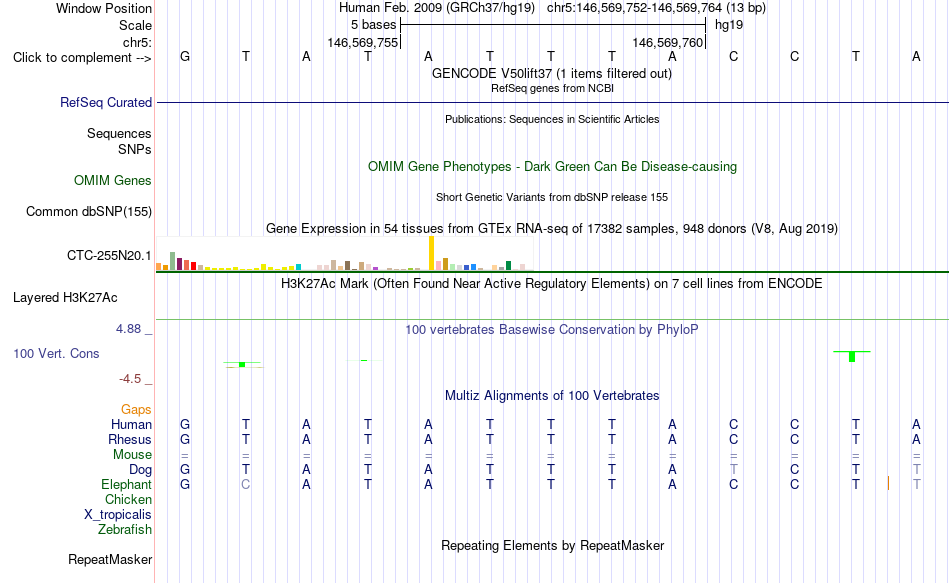
Task: Click the 4.88 PhyloP upper scale value
Action: click(128, 329)
